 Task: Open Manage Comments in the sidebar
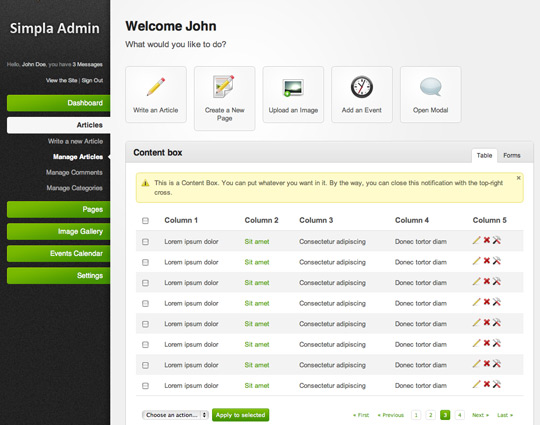click(74, 172)
